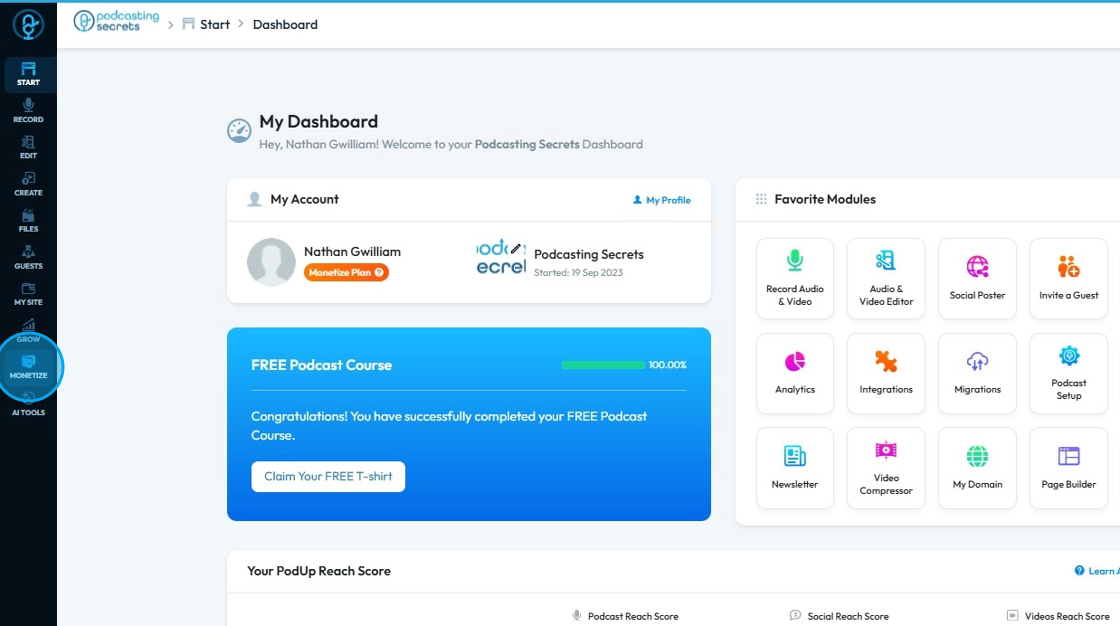This screenshot has height=626, width=1120.
Task: Open the Monetize section in sidebar
Action: [29, 367]
